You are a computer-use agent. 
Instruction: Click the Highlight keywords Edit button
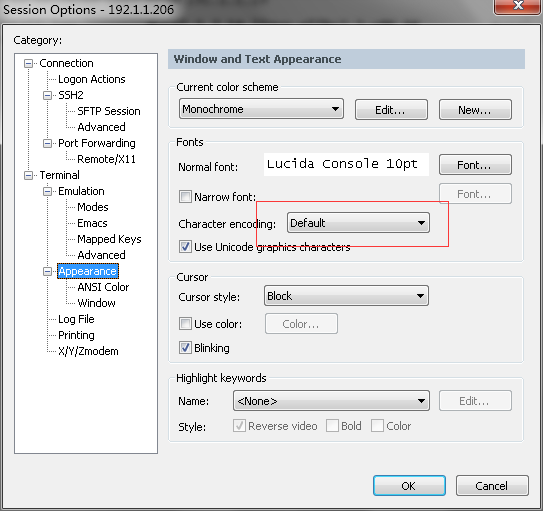pyautogui.click(x=475, y=401)
